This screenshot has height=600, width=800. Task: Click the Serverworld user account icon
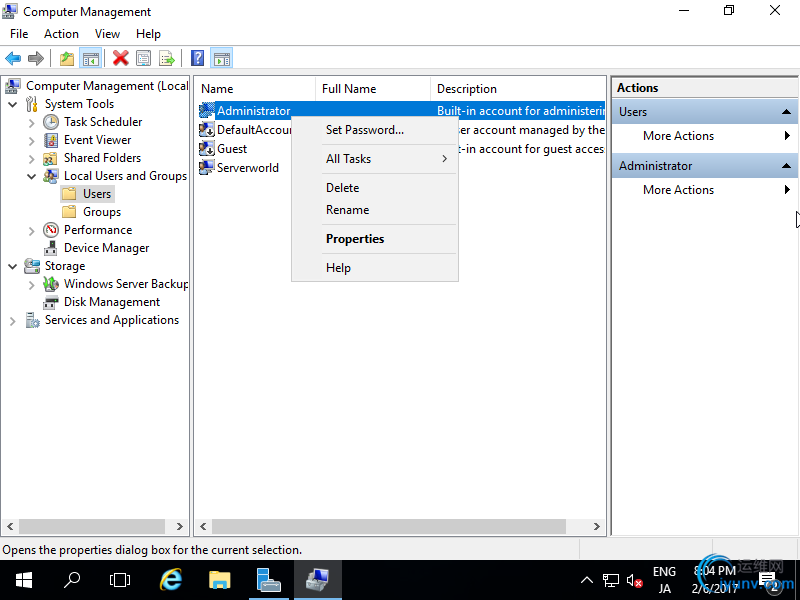click(207, 167)
